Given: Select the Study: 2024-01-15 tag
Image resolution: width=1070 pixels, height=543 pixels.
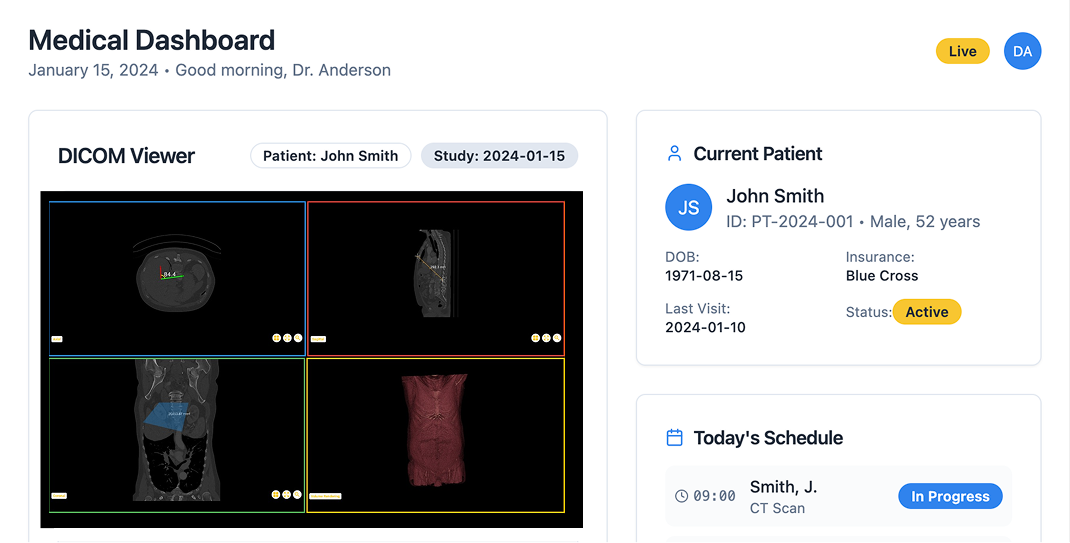Looking at the screenshot, I should pyautogui.click(x=499, y=156).
